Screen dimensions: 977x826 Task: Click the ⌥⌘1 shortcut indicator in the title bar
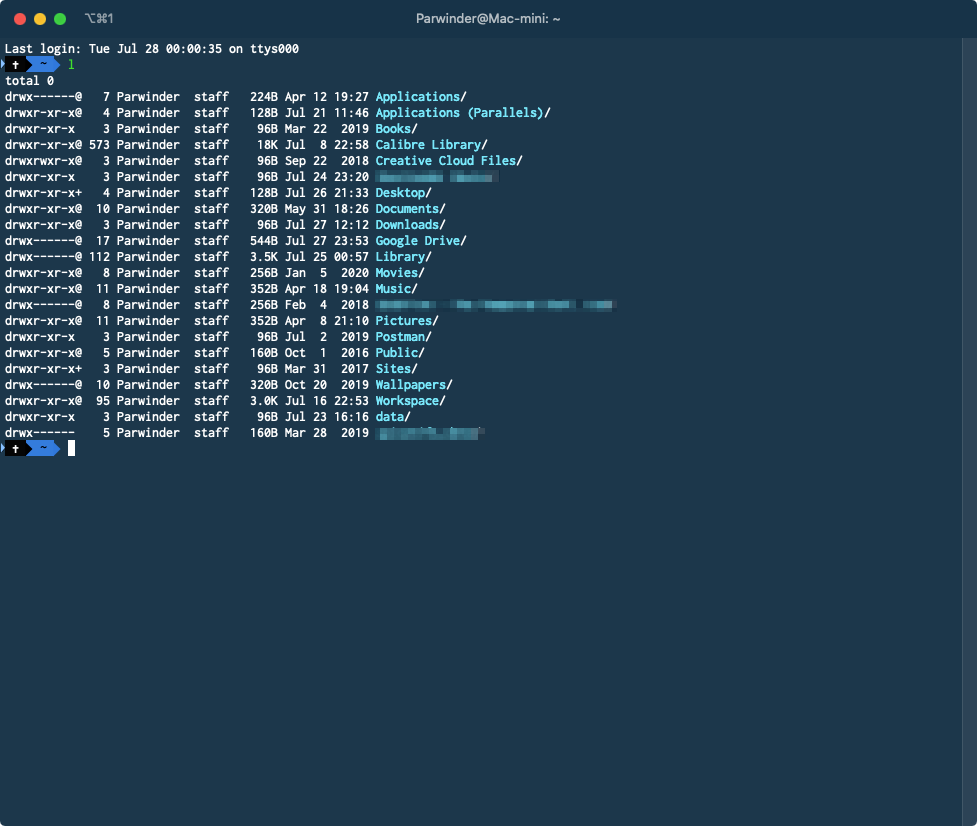[99, 19]
